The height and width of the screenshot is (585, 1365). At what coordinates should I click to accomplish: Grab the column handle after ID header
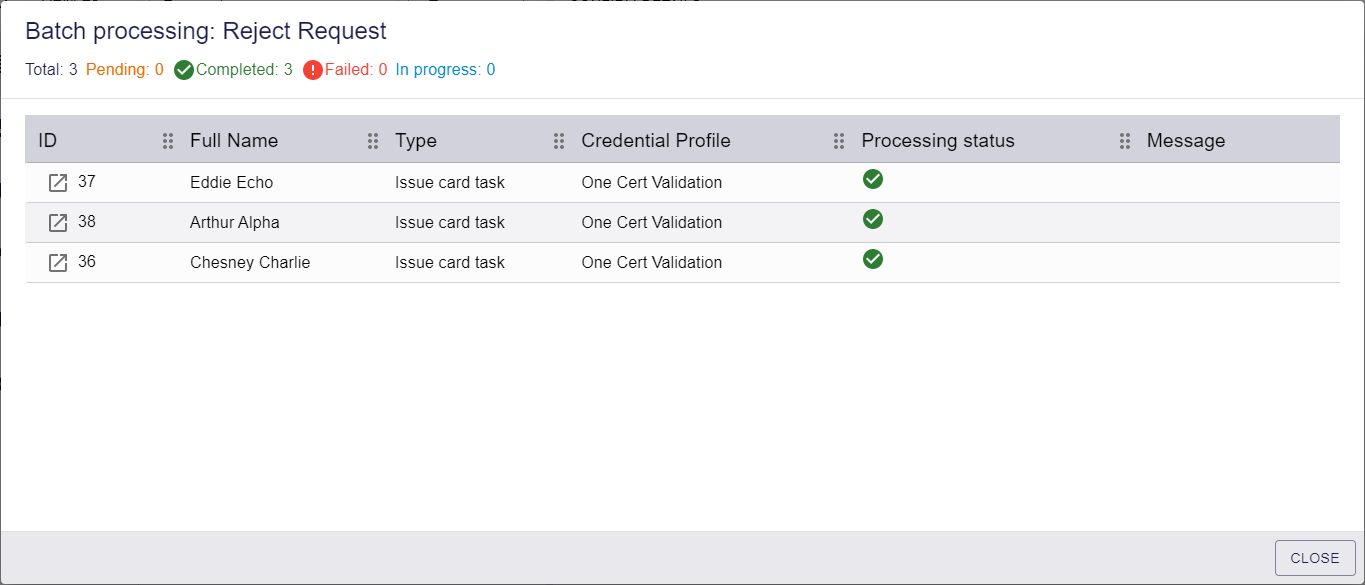pyautogui.click(x=168, y=141)
